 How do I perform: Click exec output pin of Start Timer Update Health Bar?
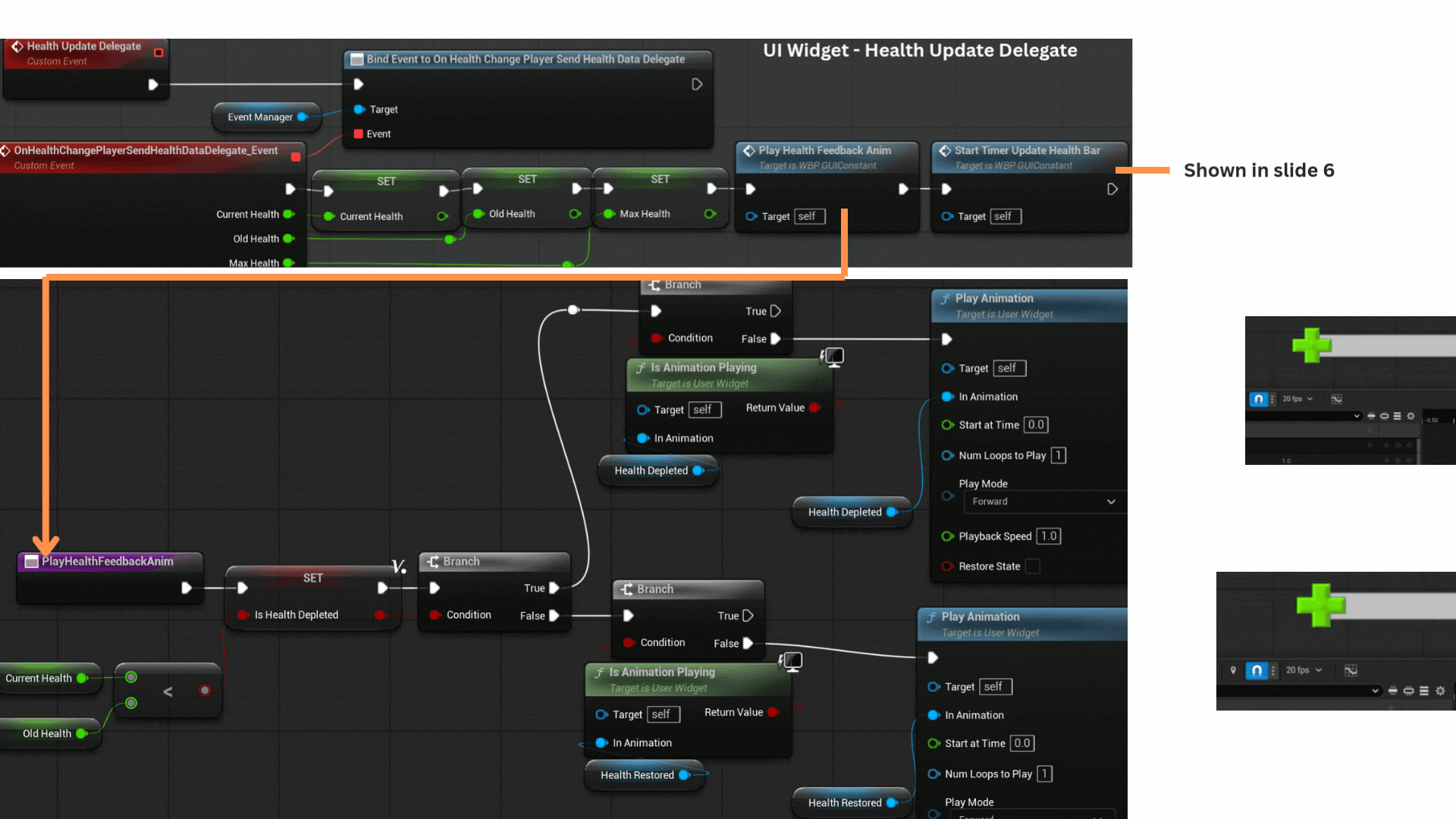point(1112,189)
